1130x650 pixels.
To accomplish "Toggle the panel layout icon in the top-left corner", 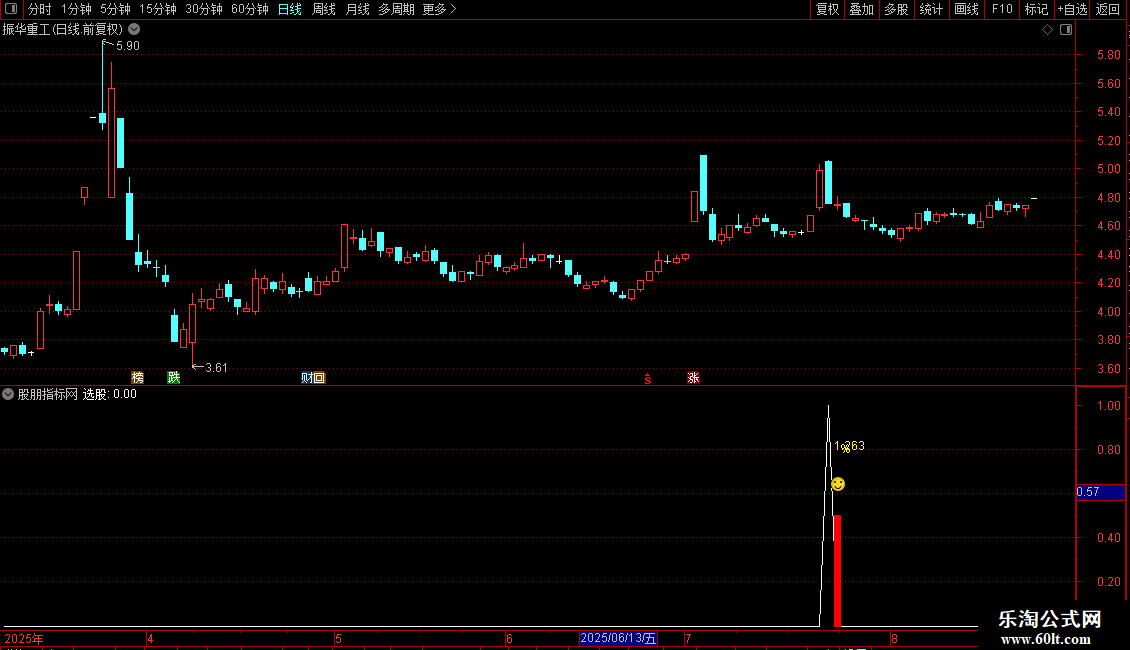I will (11, 9).
